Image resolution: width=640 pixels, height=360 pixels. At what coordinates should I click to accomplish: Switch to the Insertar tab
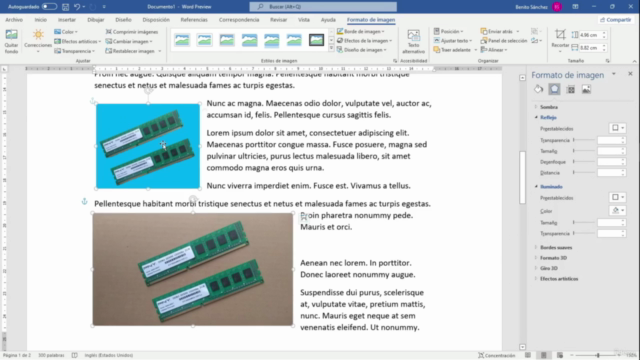pyautogui.click(x=67, y=20)
